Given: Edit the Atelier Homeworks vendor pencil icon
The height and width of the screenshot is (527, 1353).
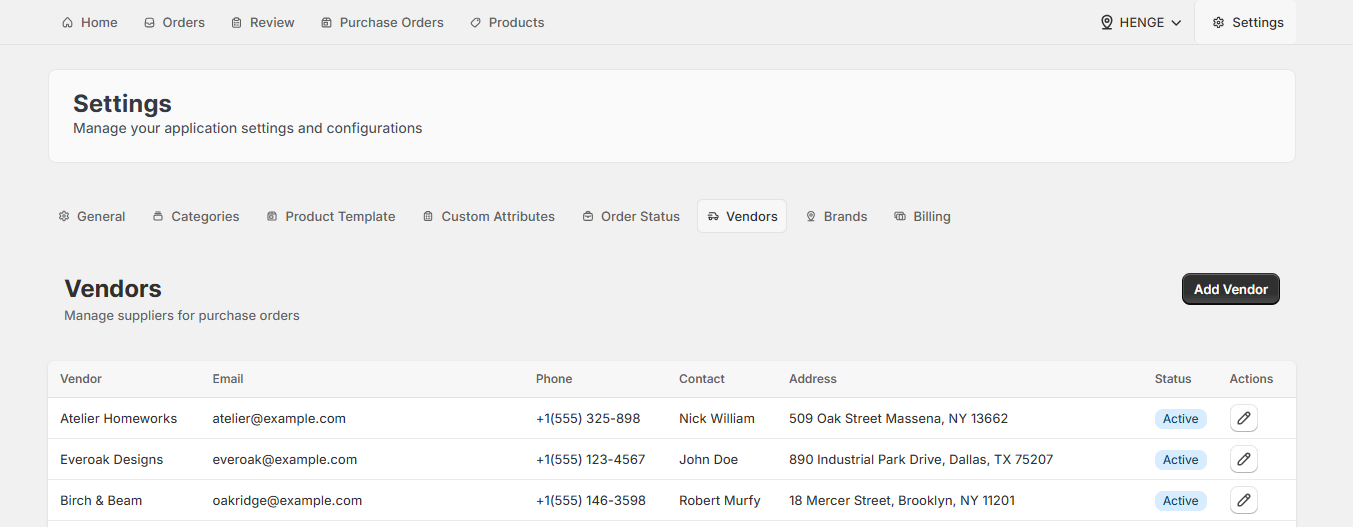Looking at the screenshot, I should [1244, 418].
